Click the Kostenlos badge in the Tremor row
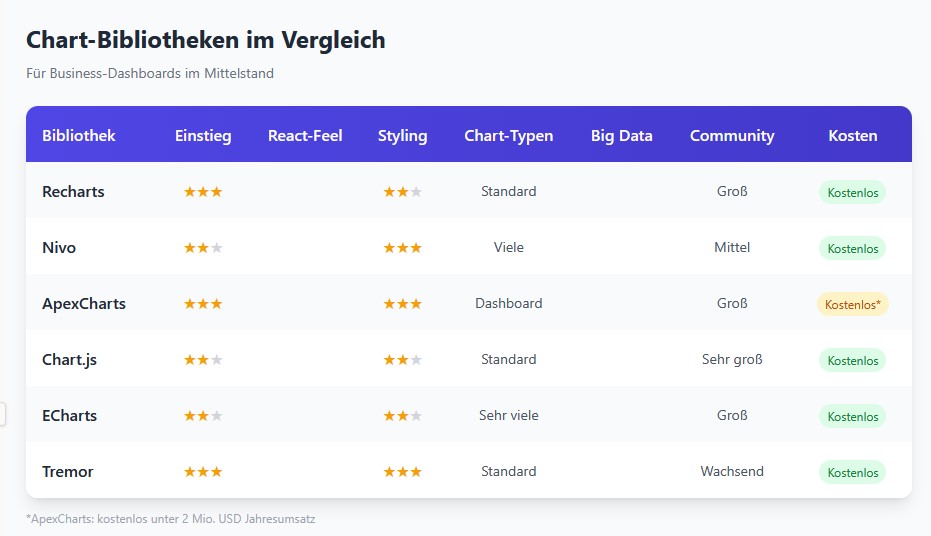931x536 pixels. click(x=852, y=472)
